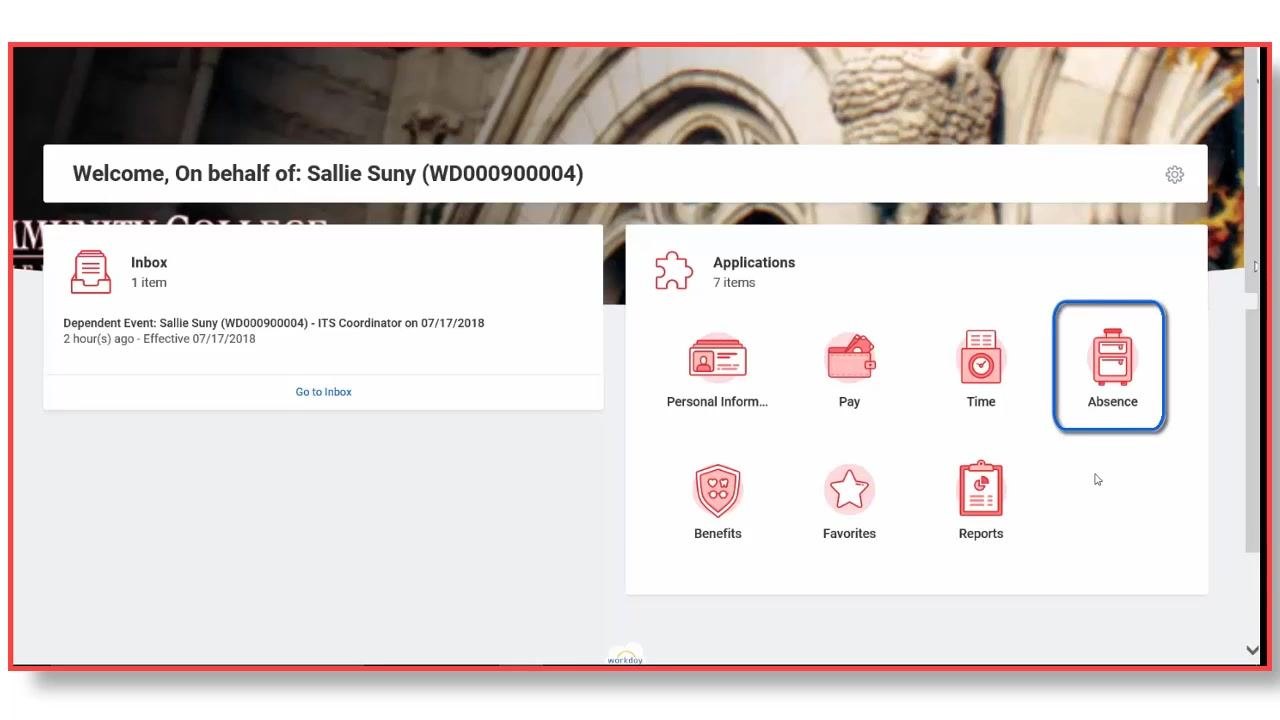Viewport: 1280px width, 720px height.
Task: Open the Pay application
Action: pyautogui.click(x=849, y=368)
